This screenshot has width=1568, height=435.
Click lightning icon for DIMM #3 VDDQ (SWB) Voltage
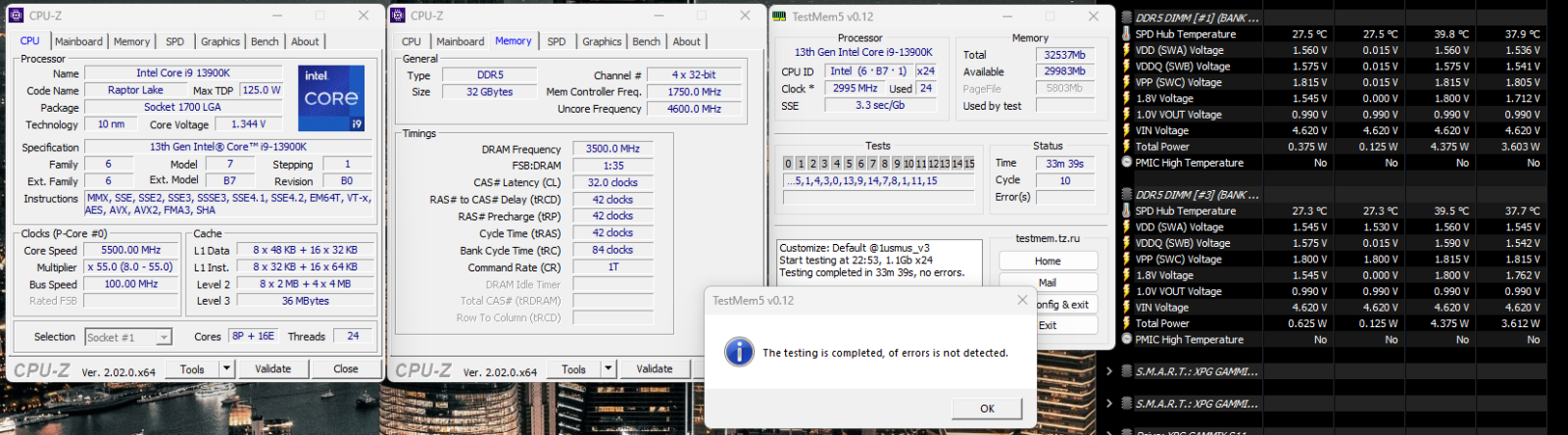click(x=1127, y=243)
